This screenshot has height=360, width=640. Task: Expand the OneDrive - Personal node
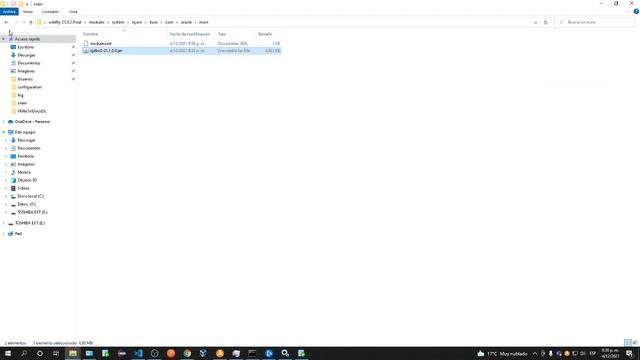pyautogui.click(x=4, y=122)
